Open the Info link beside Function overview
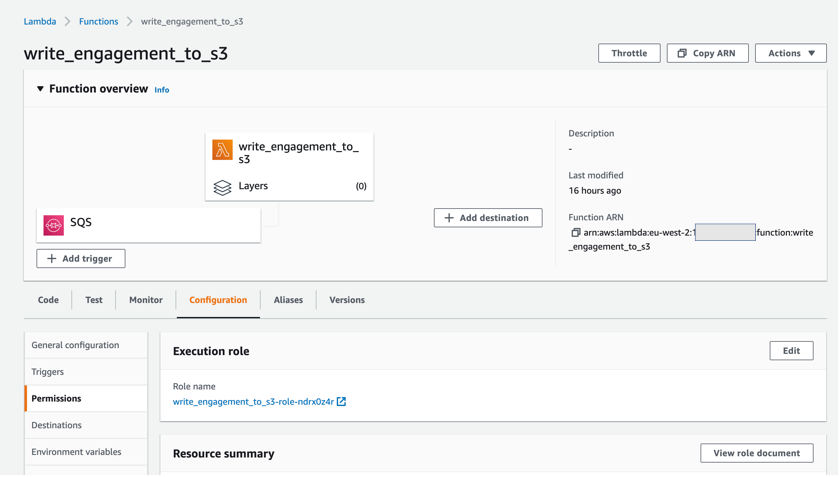Image resolution: width=839 pixels, height=477 pixels. 162,90
